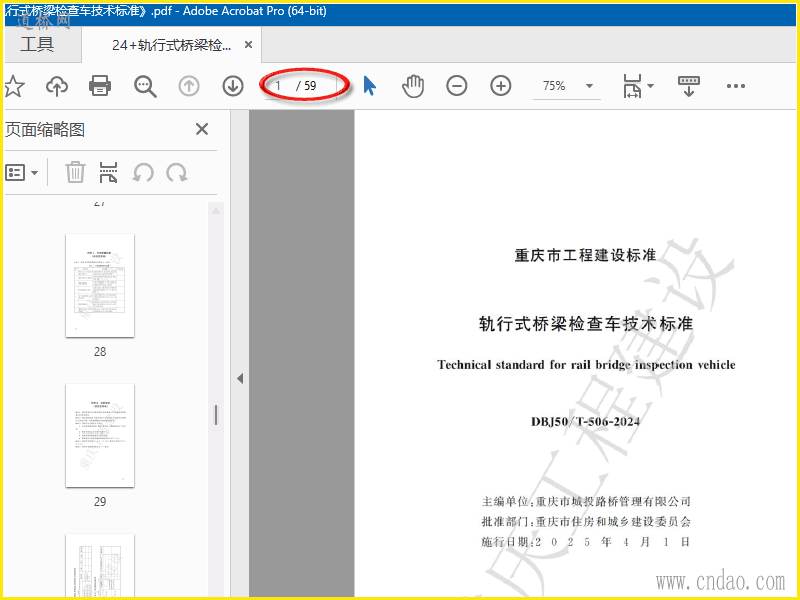This screenshot has height=600, width=800.
Task: Click the fit page width icon
Action: (633, 86)
